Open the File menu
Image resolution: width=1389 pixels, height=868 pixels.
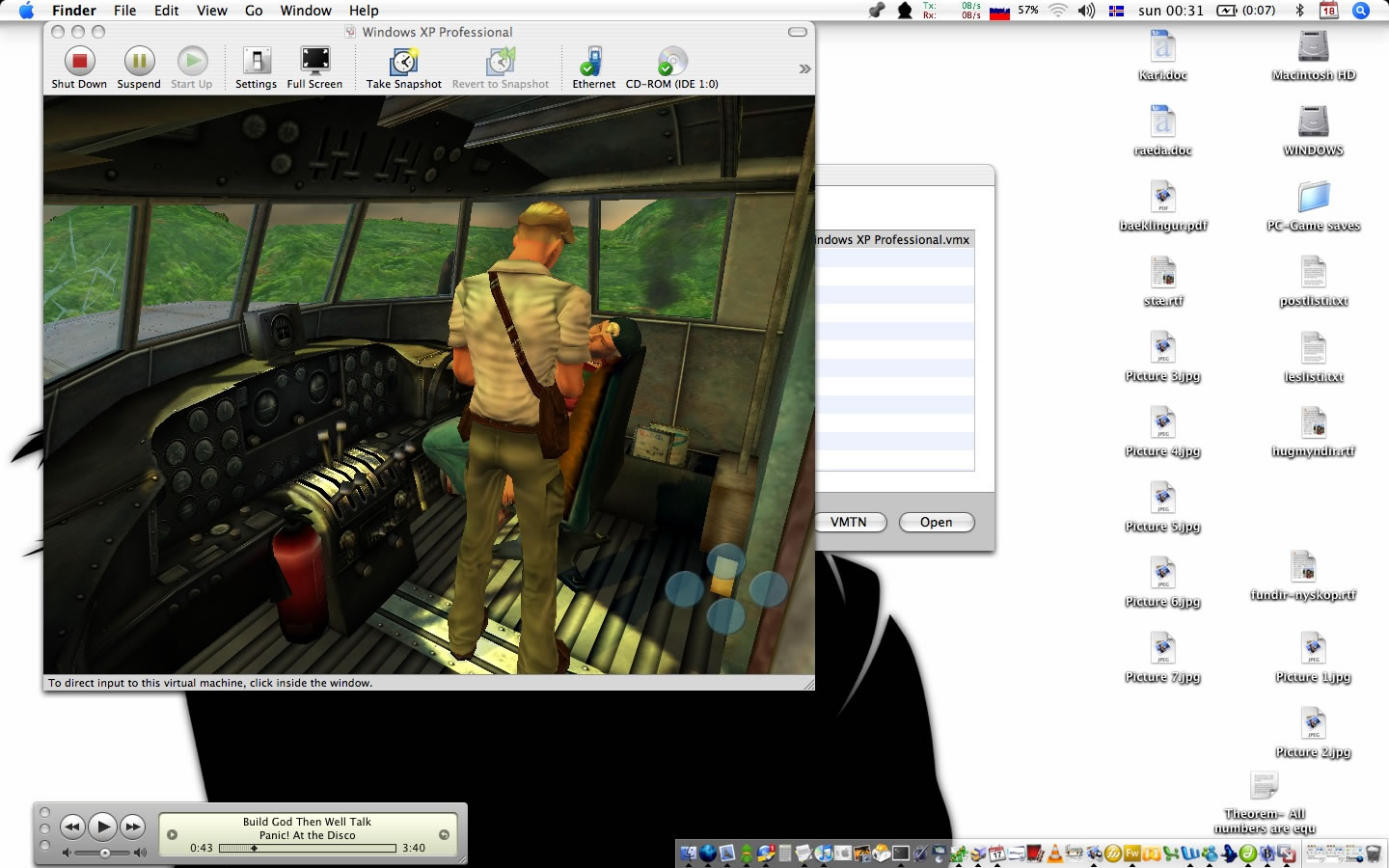coord(124,11)
